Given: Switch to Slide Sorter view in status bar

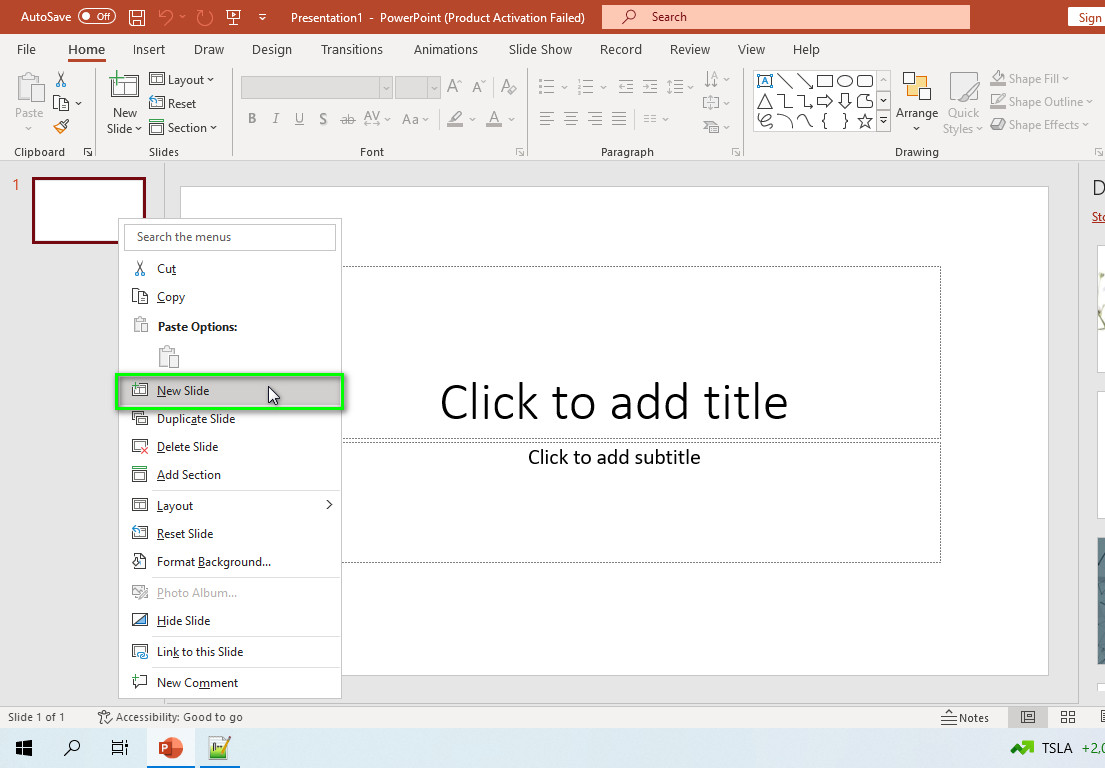Looking at the screenshot, I should [x=1068, y=717].
